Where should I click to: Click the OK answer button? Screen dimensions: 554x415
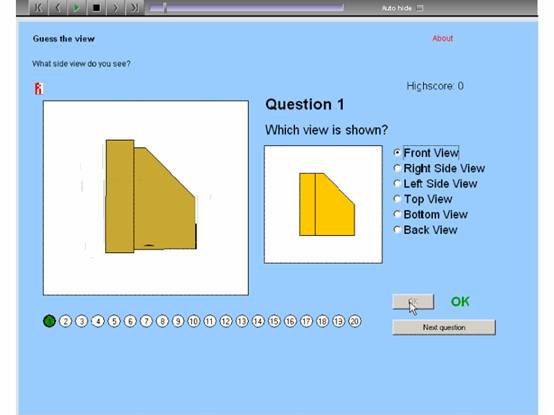[x=413, y=301]
